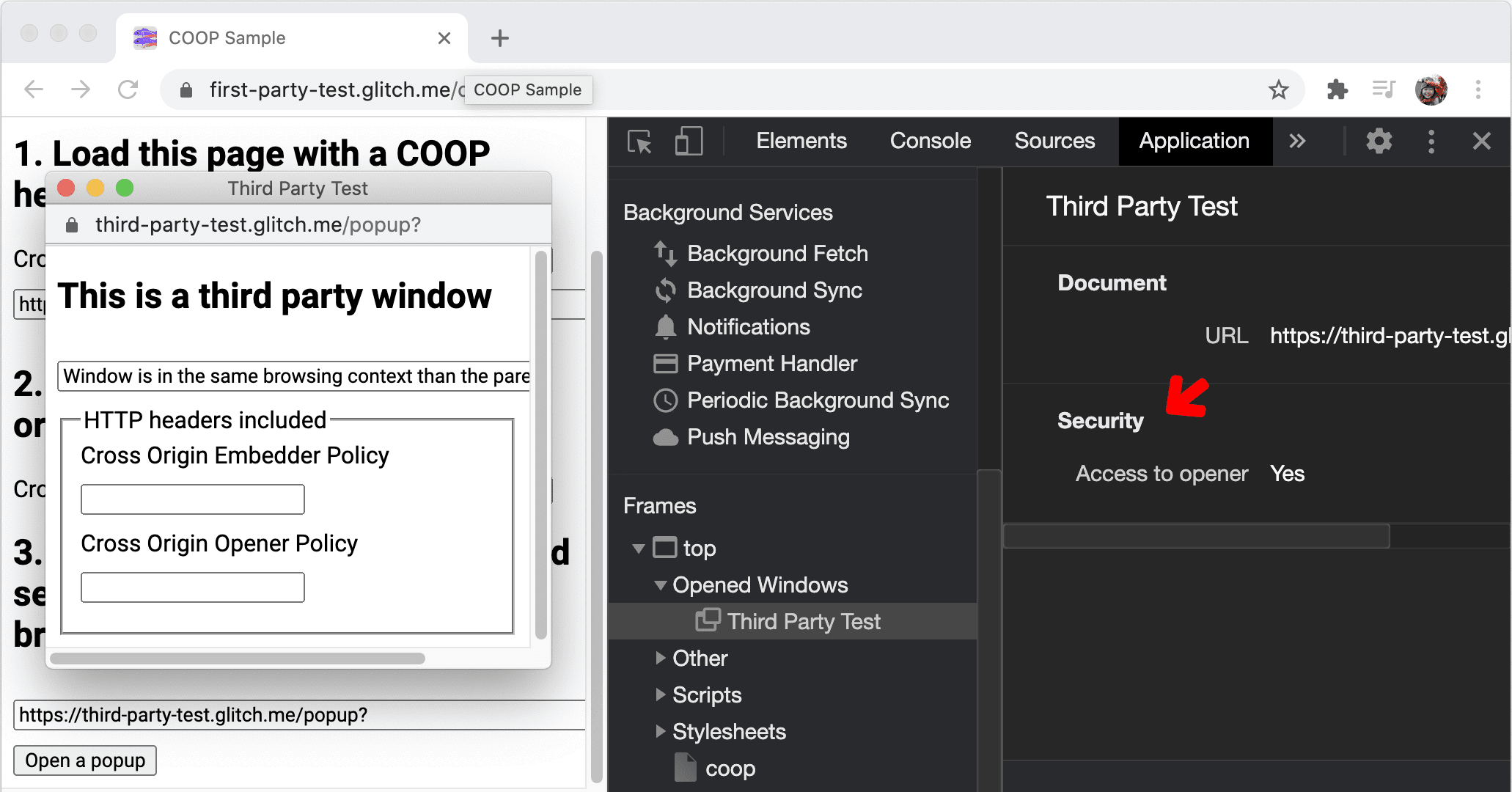The image size is (1512, 792).
Task: Click the Console panel icon
Action: (x=929, y=141)
